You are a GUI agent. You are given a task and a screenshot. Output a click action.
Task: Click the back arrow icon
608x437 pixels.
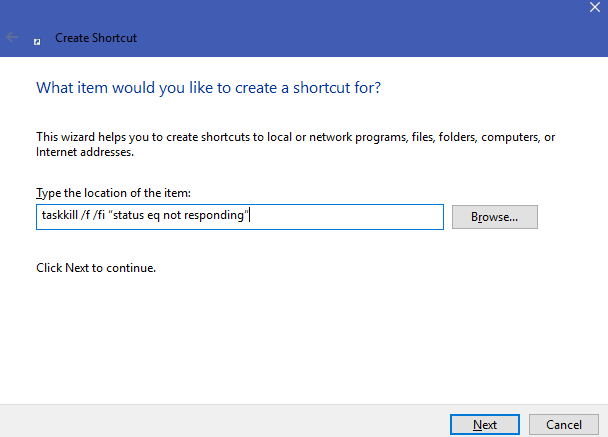pyautogui.click(x=12, y=38)
